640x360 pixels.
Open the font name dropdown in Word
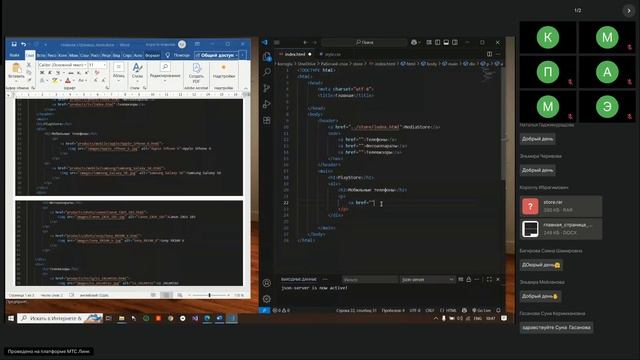click(x=85, y=65)
